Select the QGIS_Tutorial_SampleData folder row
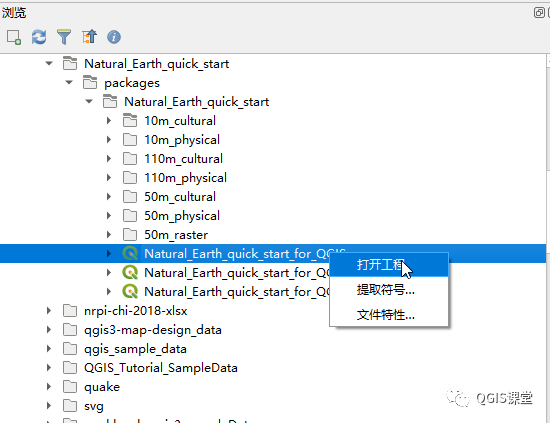The width and height of the screenshot is (550, 423). tap(273, 367)
